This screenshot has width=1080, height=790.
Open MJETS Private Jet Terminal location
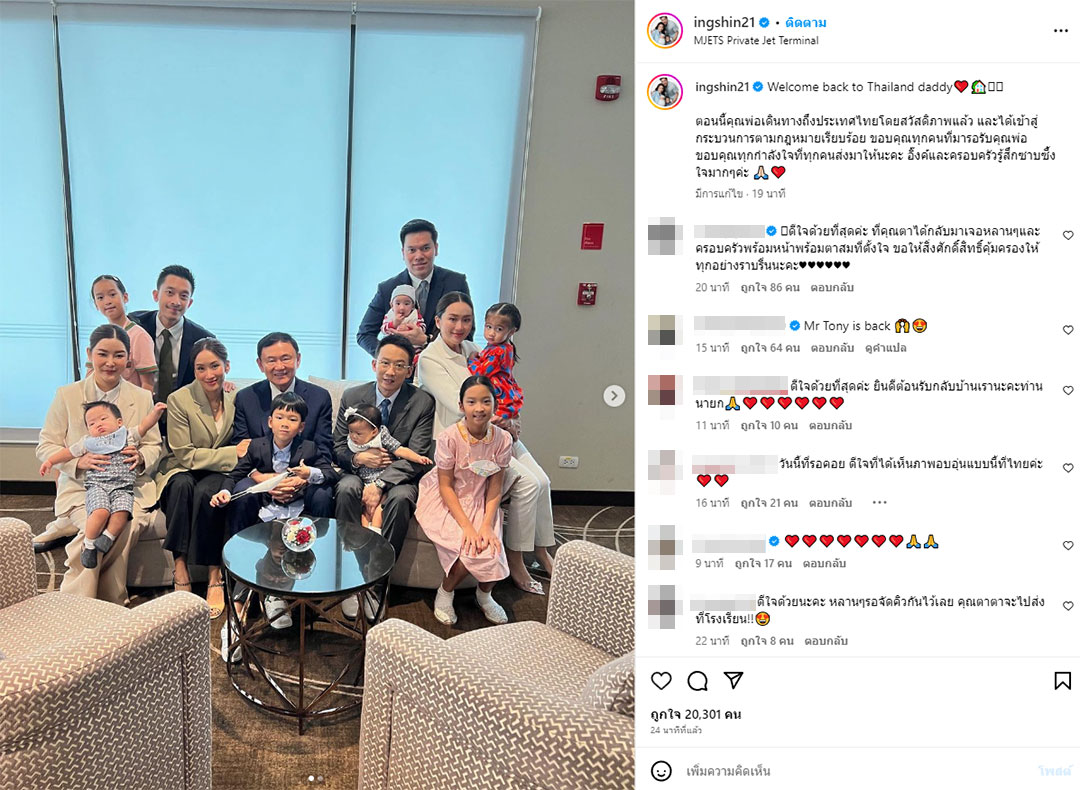[756, 41]
